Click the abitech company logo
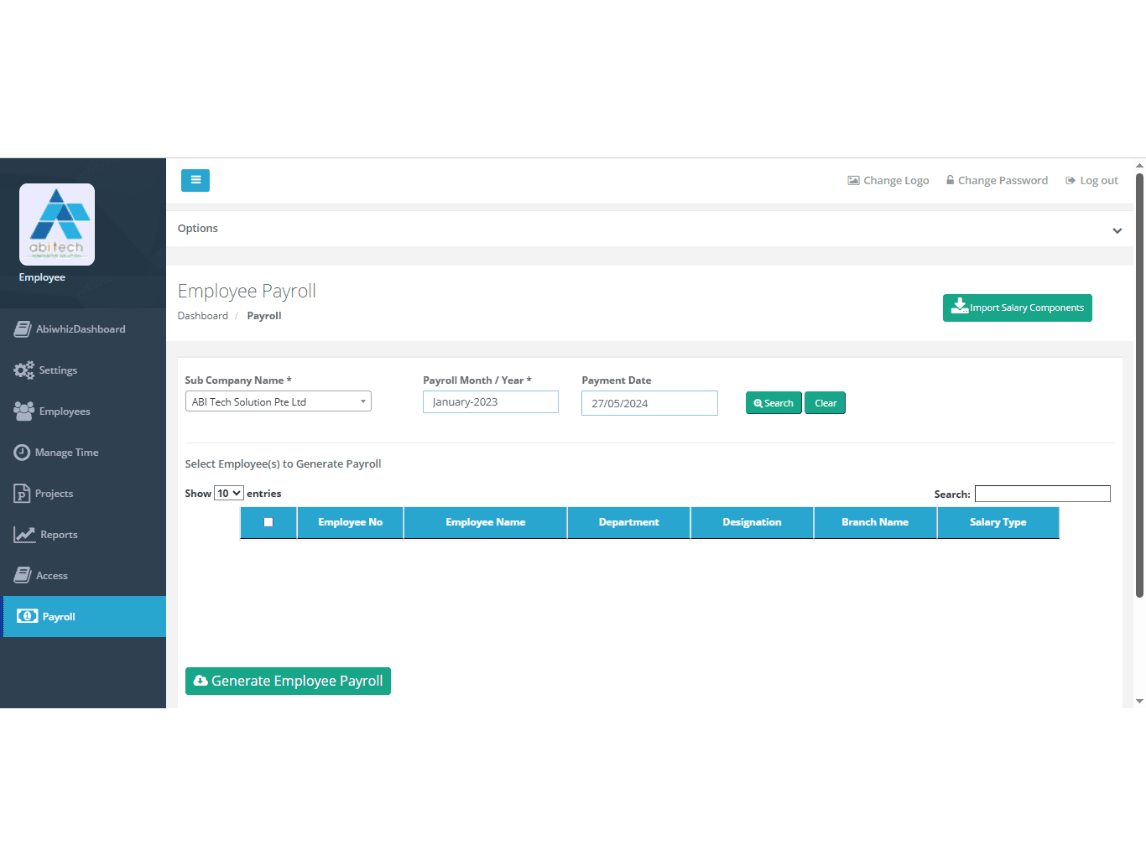1146x849 pixels. point(57,224)
